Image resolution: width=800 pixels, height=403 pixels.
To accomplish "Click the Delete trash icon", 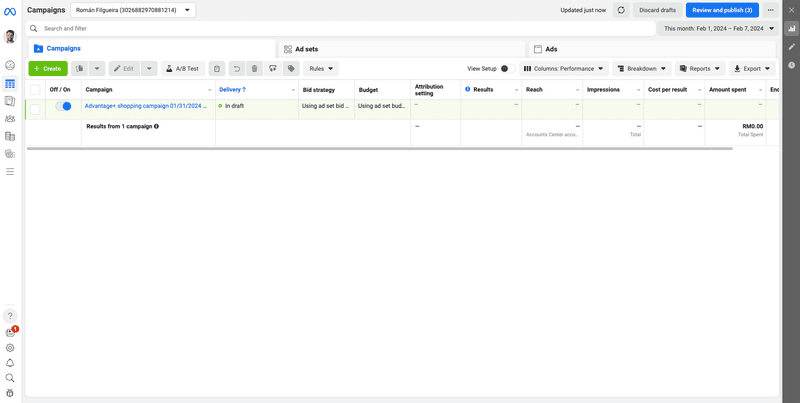I will pyautogui.click(x=255, y=68).
